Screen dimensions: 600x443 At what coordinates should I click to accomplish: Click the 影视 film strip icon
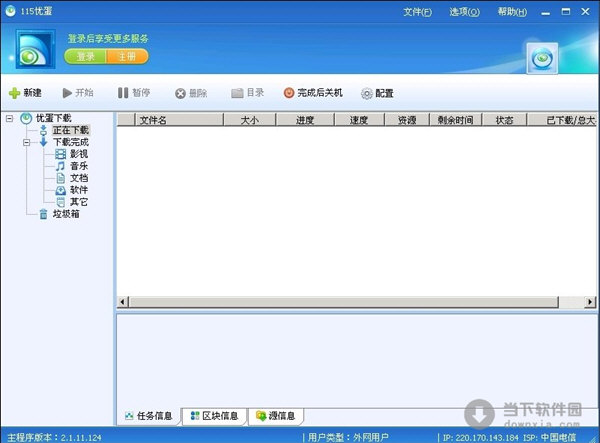(60, 154)
